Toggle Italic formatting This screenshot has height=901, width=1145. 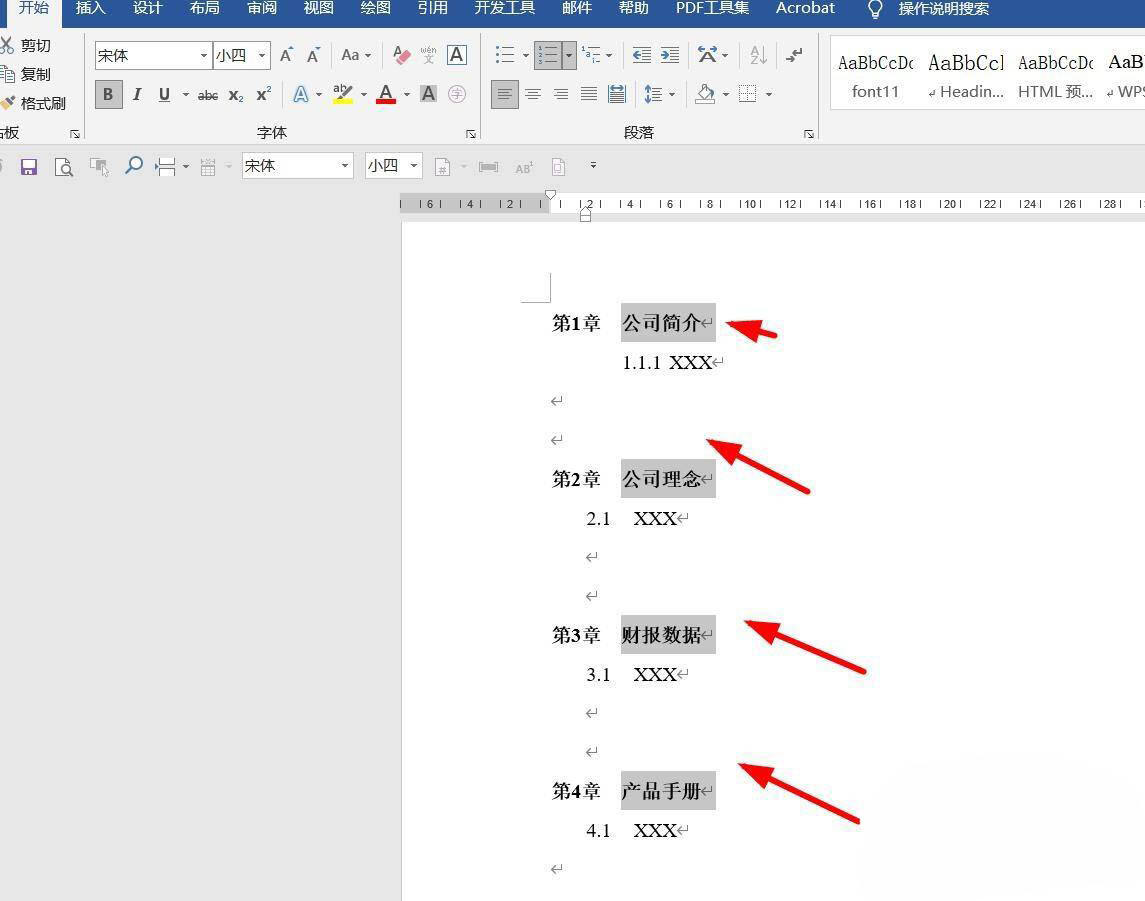pyautogui.click(x=137, y=94)
